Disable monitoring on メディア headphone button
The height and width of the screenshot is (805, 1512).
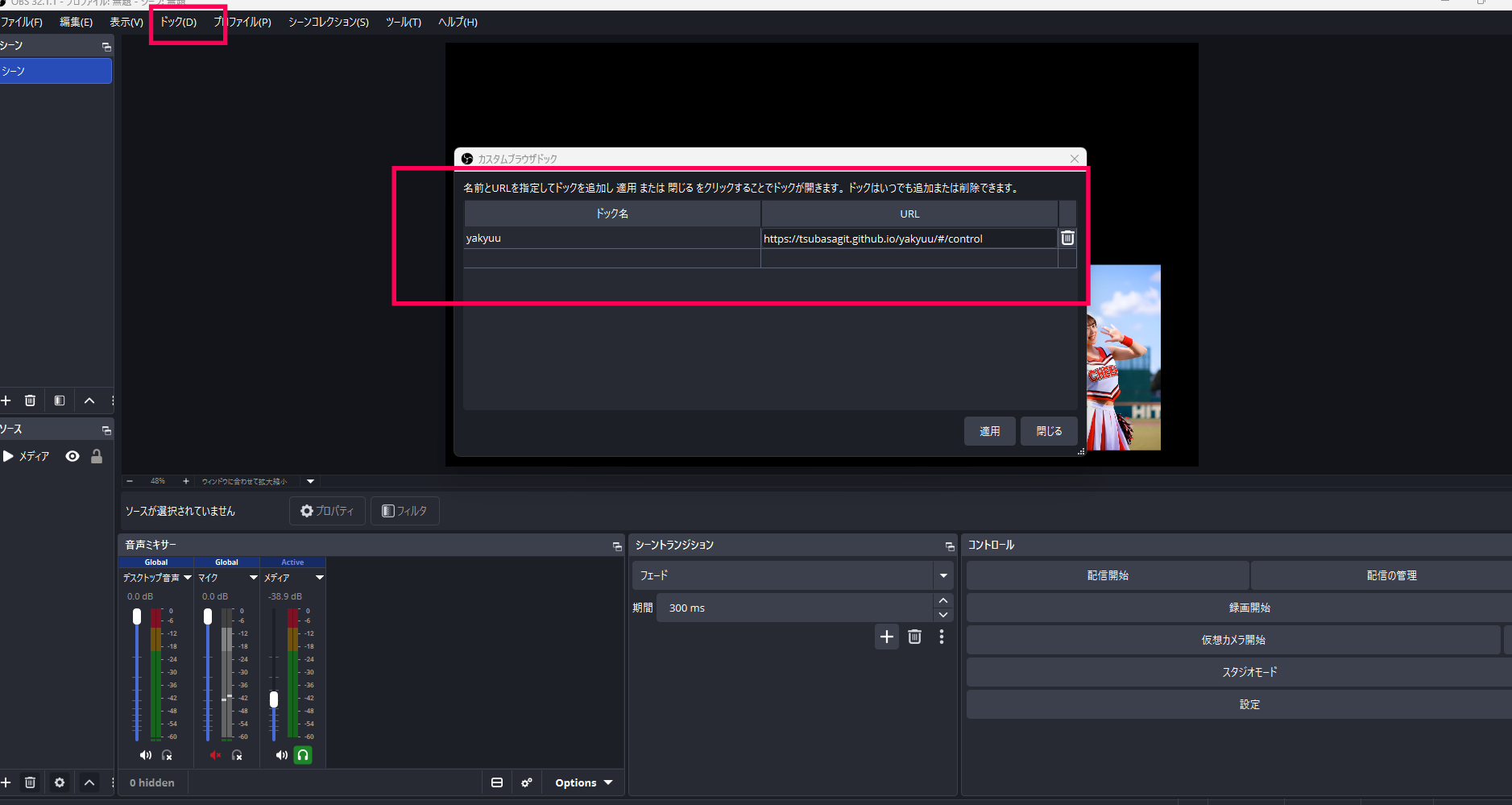303,755
